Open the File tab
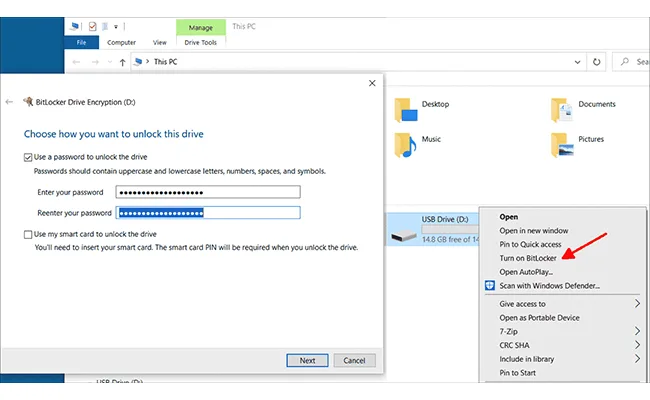 pyautogui.click(x=81, y=42)
